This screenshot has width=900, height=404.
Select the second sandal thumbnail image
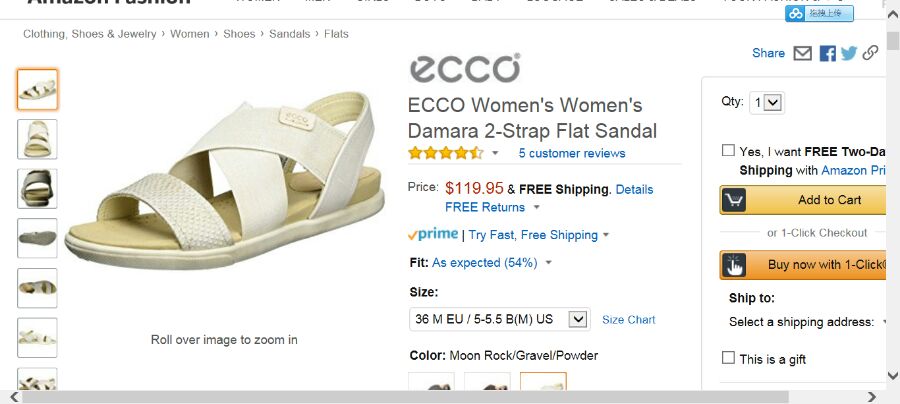(x=37, y=139)
